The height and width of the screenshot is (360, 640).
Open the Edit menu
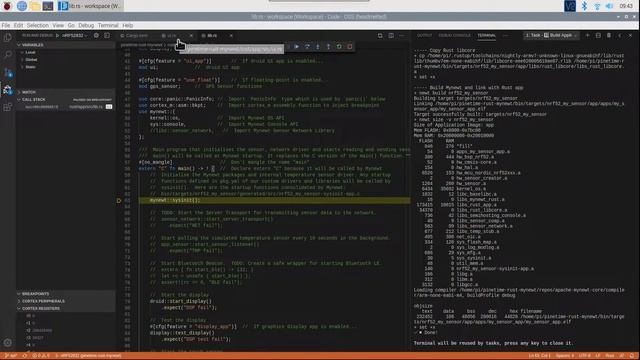18,25
